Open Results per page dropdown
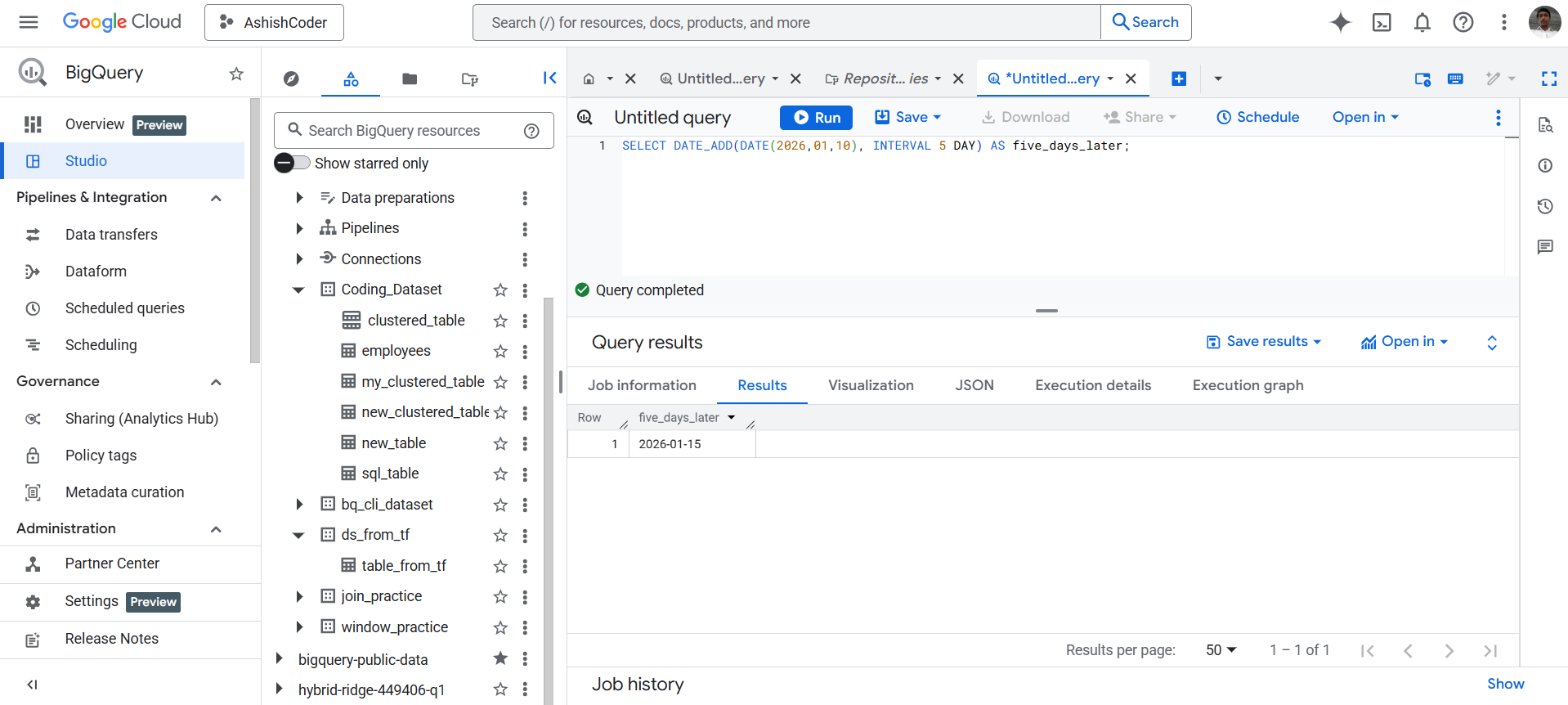This screenshot has width=1568, height=705. (x=1221, y=649)
